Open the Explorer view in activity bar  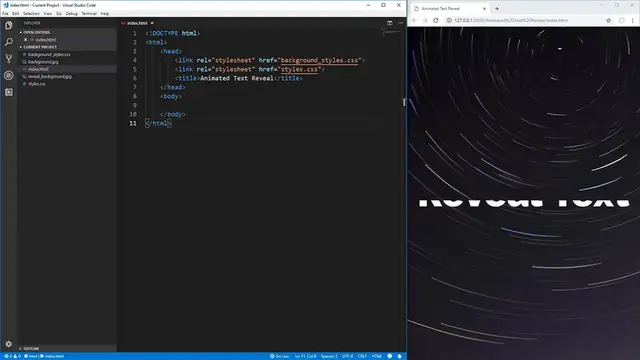point(9,25)
